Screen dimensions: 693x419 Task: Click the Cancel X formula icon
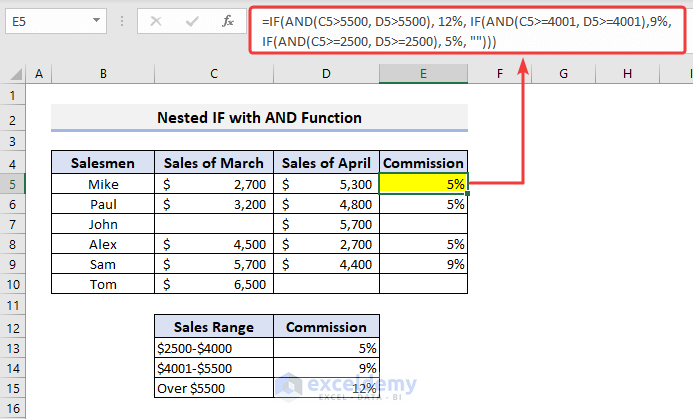tap(156, 20)
